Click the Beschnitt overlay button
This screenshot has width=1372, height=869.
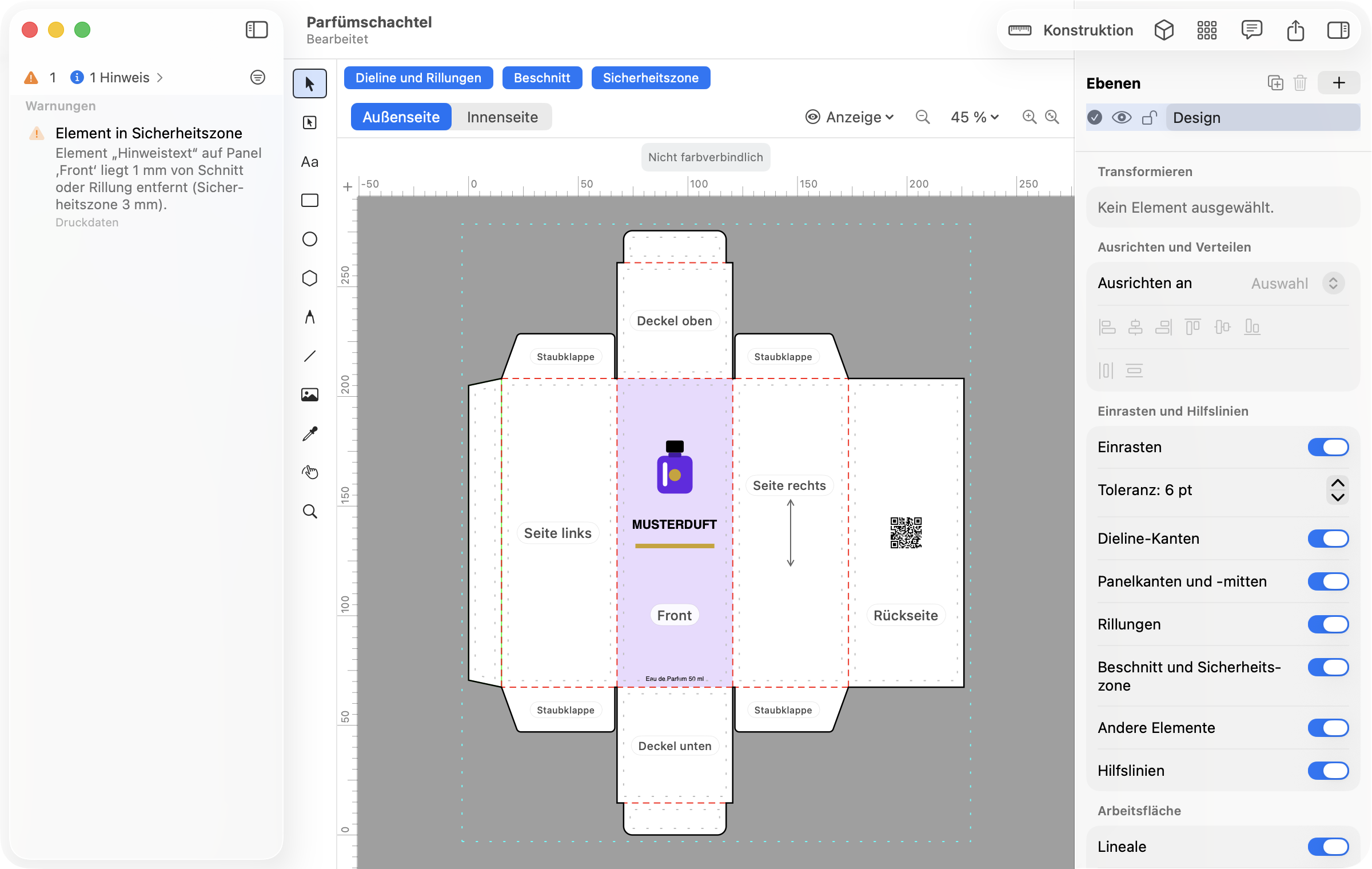[542, 78]
